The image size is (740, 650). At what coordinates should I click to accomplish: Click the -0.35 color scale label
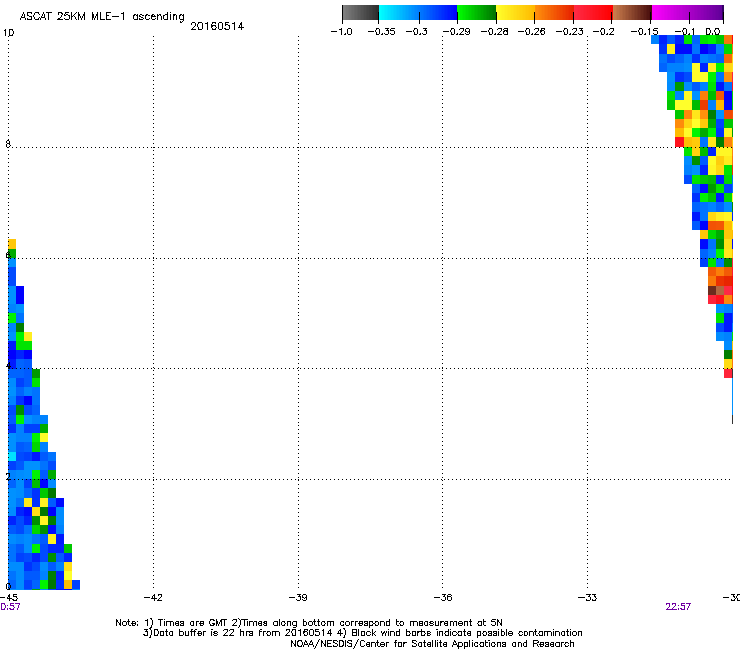(x=381, y=32)
